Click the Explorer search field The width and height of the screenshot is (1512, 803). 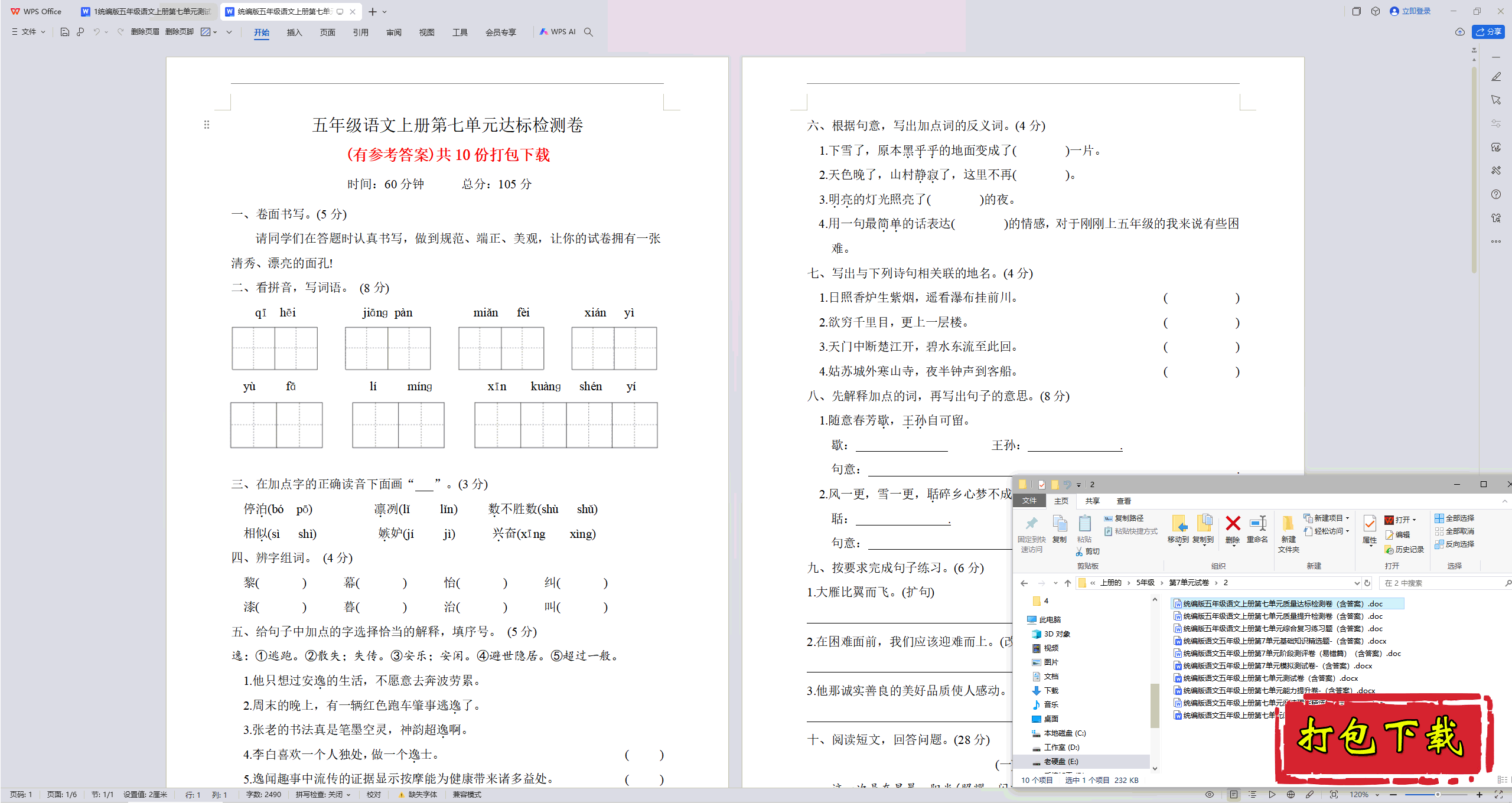1446,583
